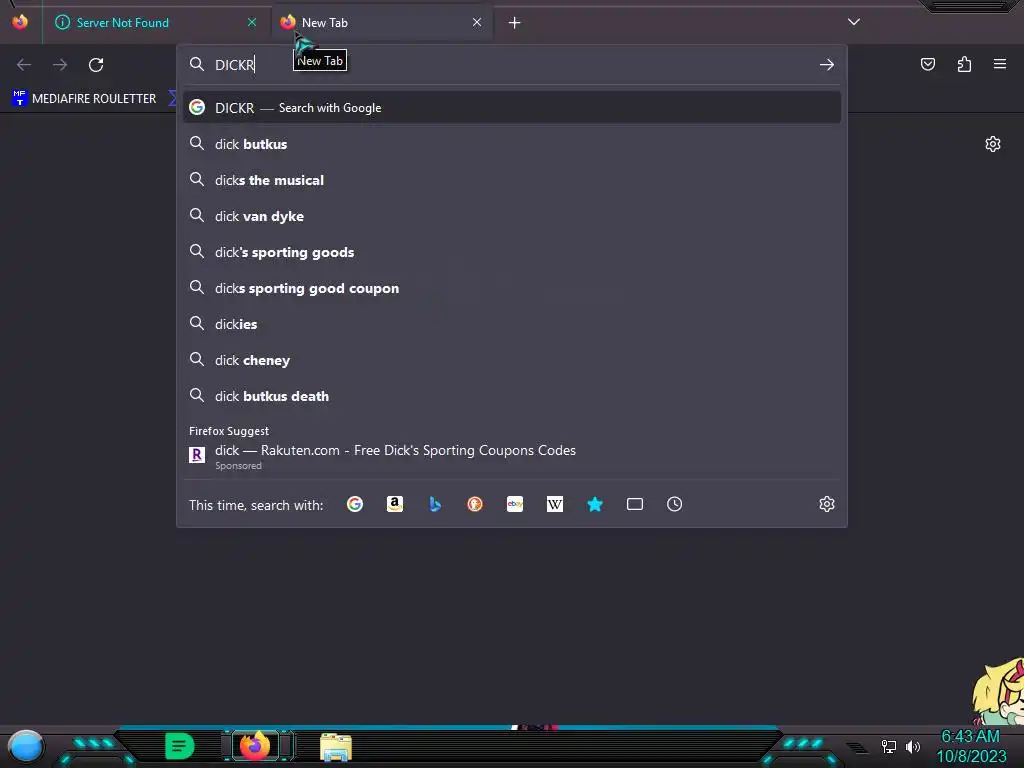Choose the 'dickies' suggestion

[512, 324]
